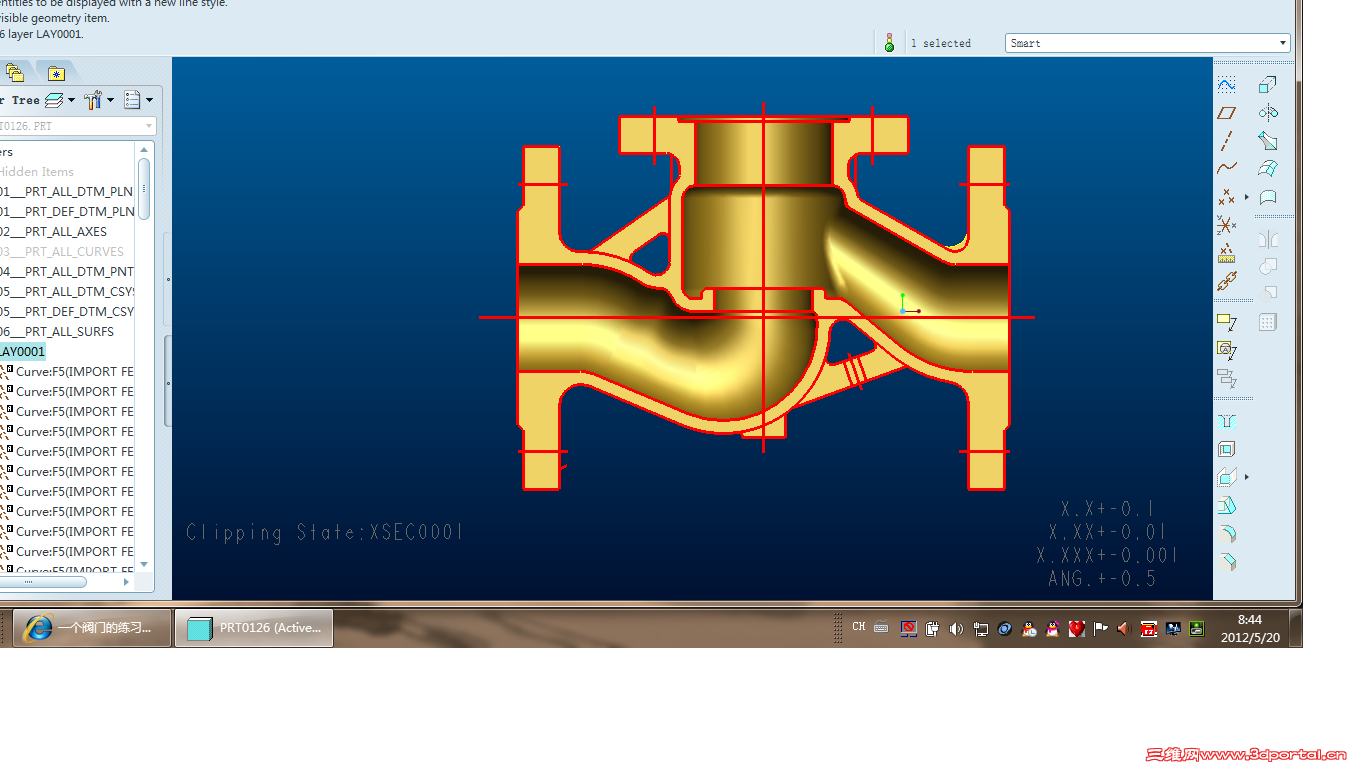Open the tree Settings dropdown with tools icon
Screen dimensions: 1366x768
pos(99,100)
